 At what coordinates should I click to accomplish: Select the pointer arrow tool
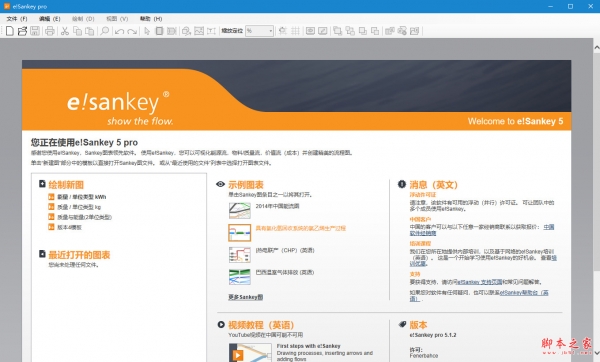[147, 31]
